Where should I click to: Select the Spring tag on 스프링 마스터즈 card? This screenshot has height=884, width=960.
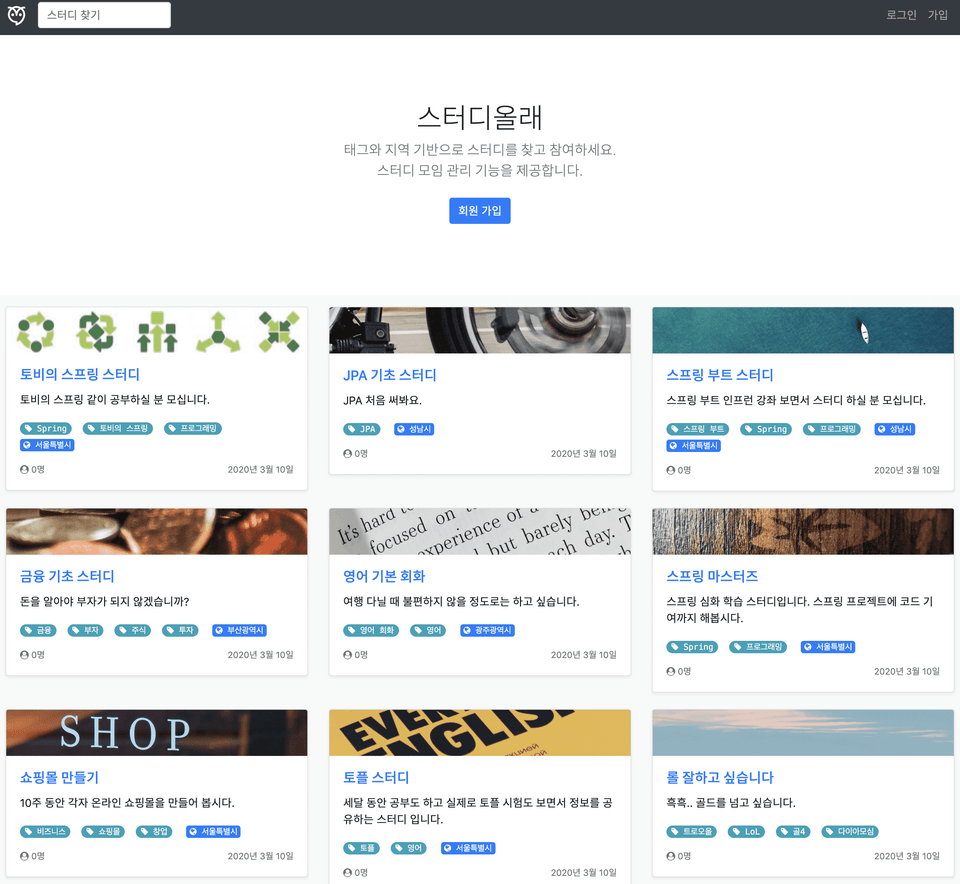click(692, 647)
